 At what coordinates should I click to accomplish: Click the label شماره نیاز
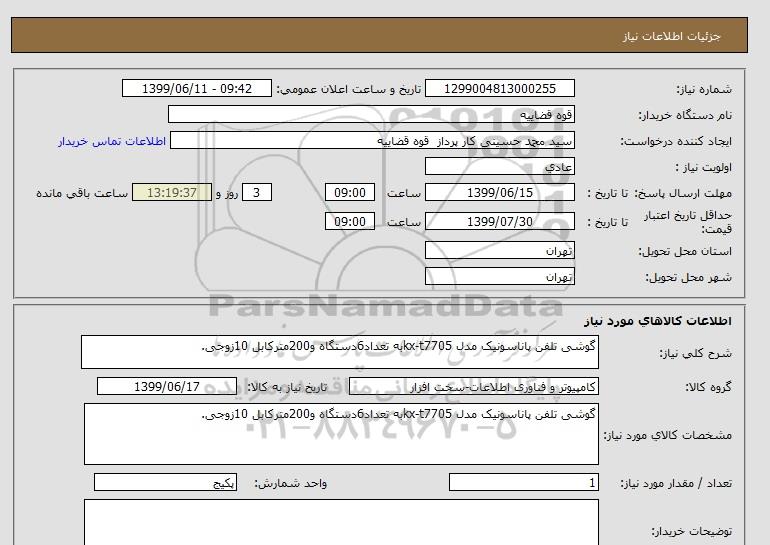[x=704, y=89]
